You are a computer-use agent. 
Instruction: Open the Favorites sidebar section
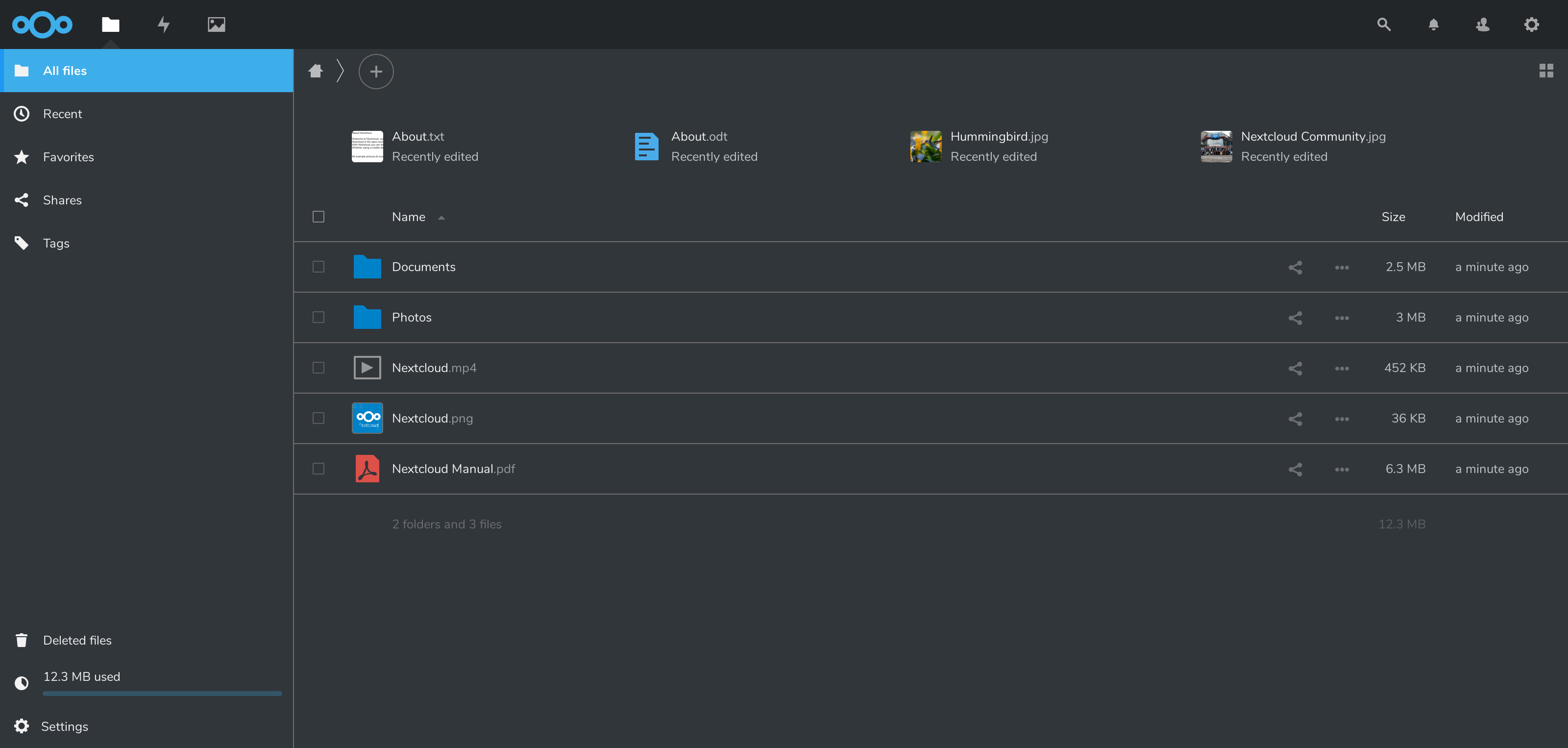(68, 157)
